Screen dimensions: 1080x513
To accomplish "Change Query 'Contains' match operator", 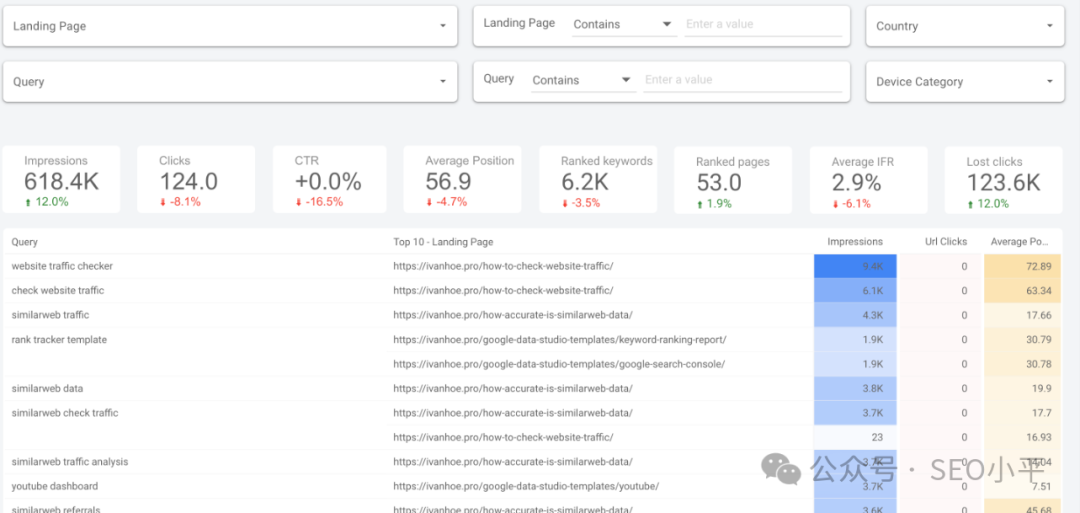I will (581, 80).
